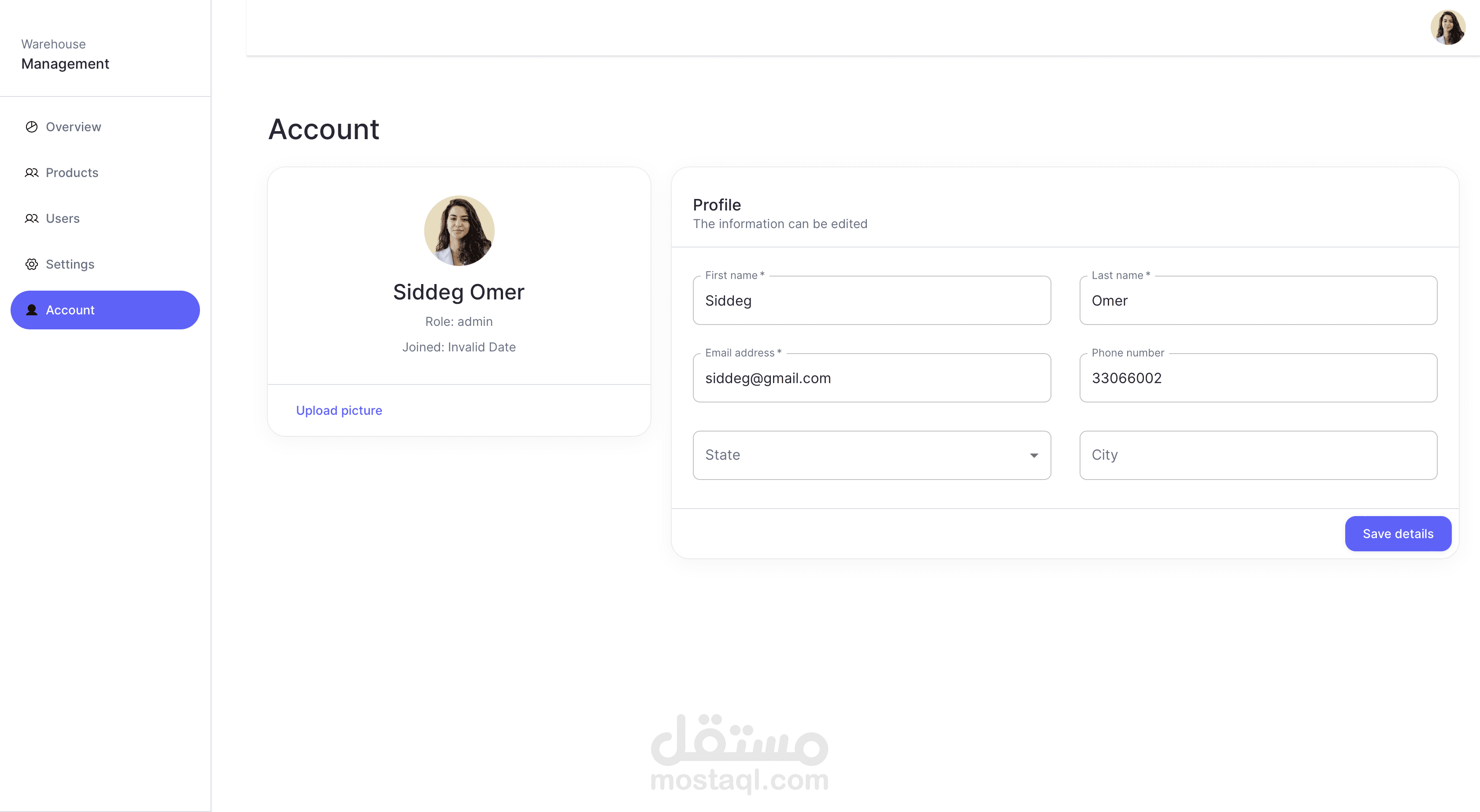The height and width of the screenshot is (812, 1480).
Task: Select the Email address input
Action: click(871, 378)
